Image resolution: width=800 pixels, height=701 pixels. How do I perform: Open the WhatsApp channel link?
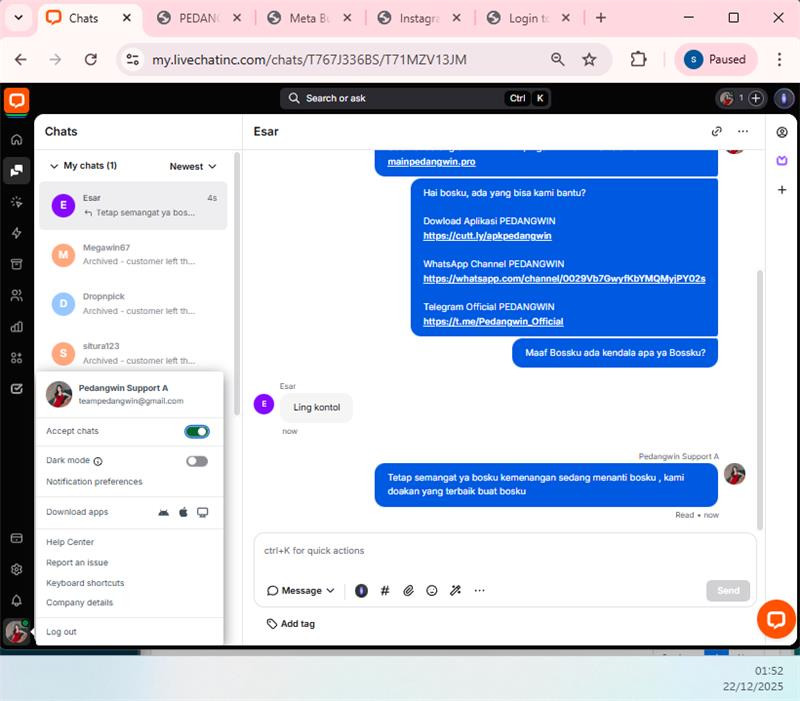pos(564,279)
